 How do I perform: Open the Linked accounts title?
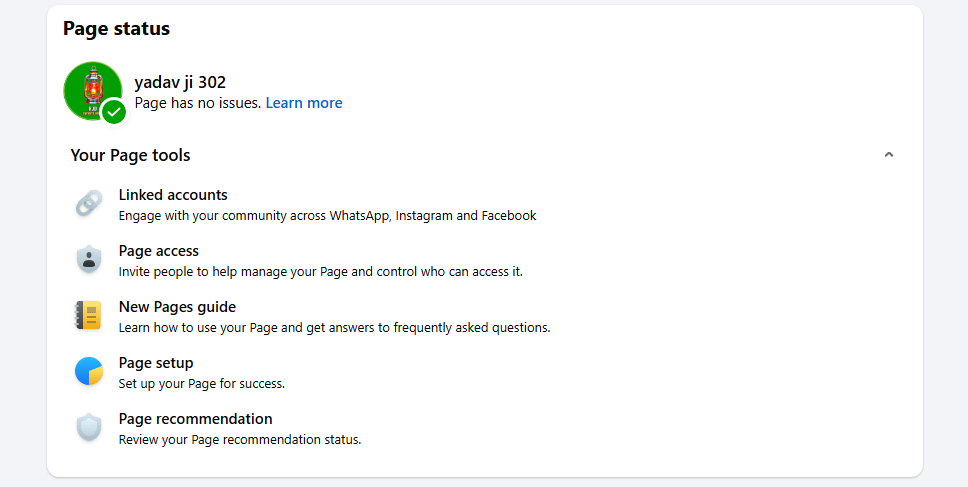coord(173,195)
